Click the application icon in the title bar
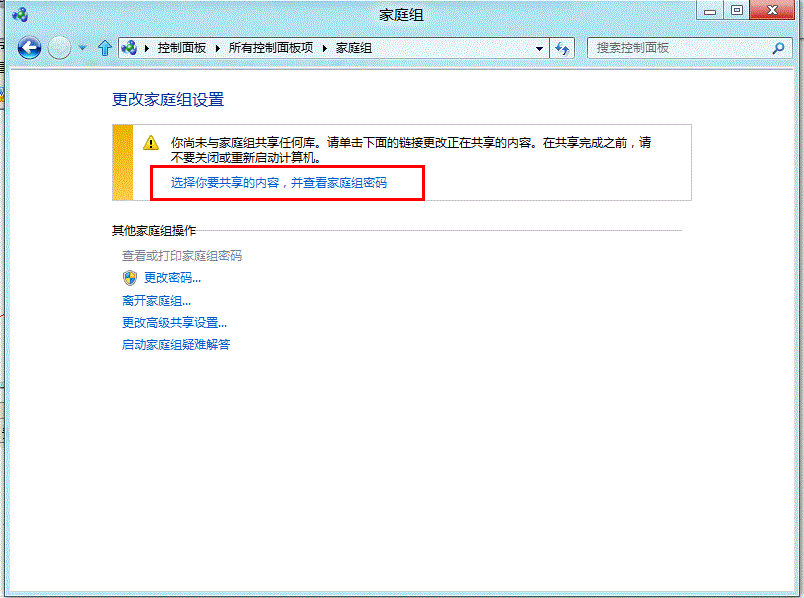Image resolution: width=804 pixels, height=598 pixels. pyautogui.click(x=20, y=11)
